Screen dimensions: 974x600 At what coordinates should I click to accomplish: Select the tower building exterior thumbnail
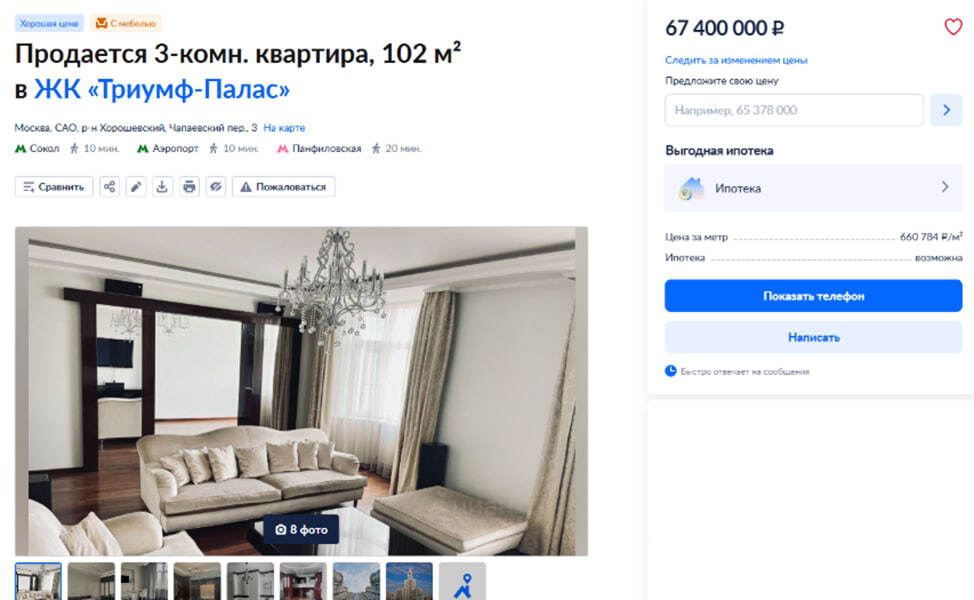click(x=409, y=581)
